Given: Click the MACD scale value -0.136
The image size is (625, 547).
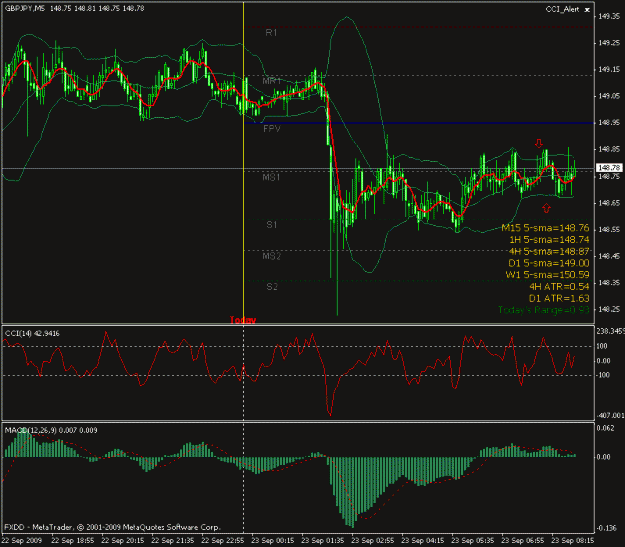Looking at the screenshot, I should (606, 528).
